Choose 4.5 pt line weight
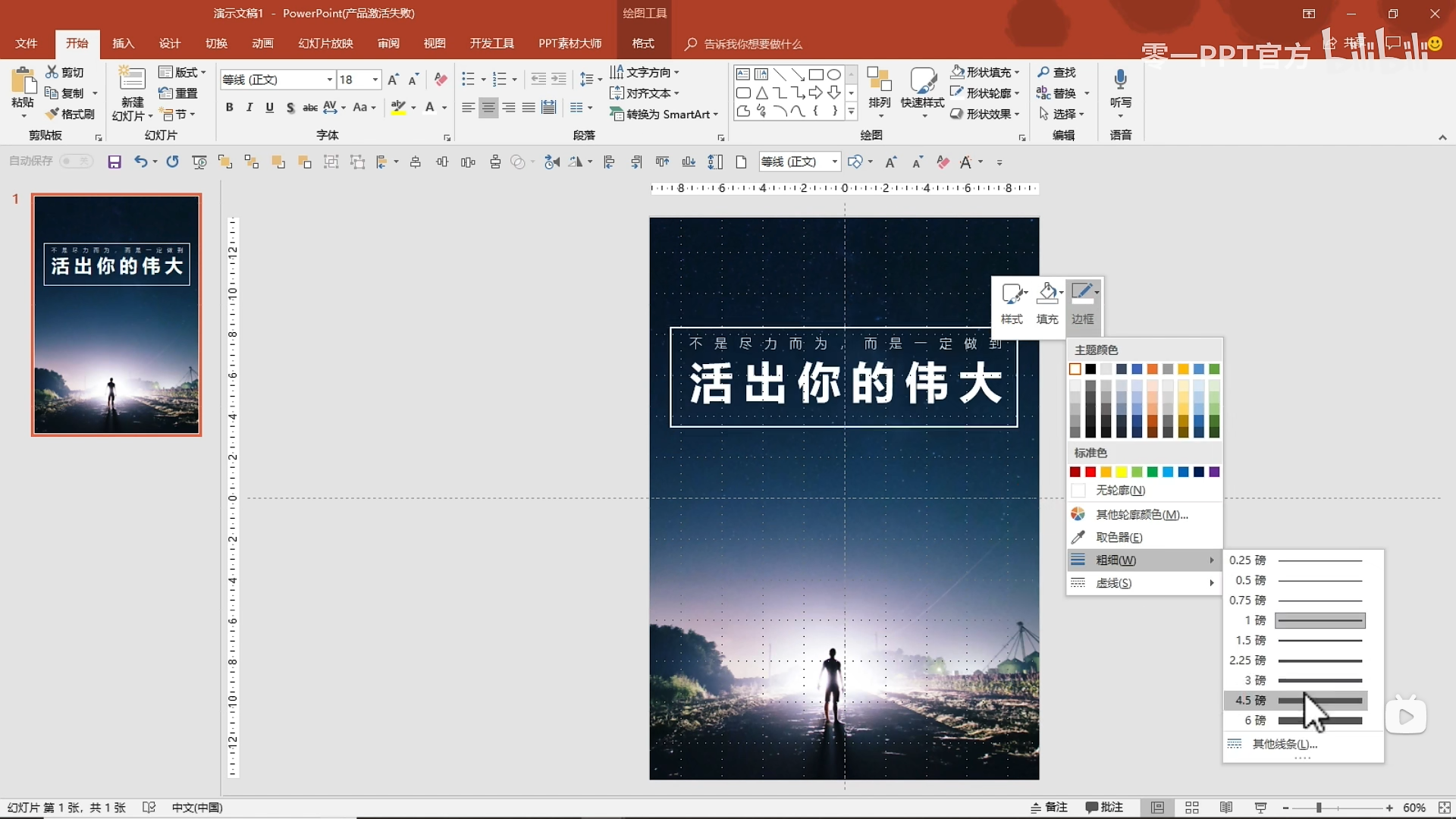Image resolution: width=1456 pixels, height=819 pixels. 1296,700
